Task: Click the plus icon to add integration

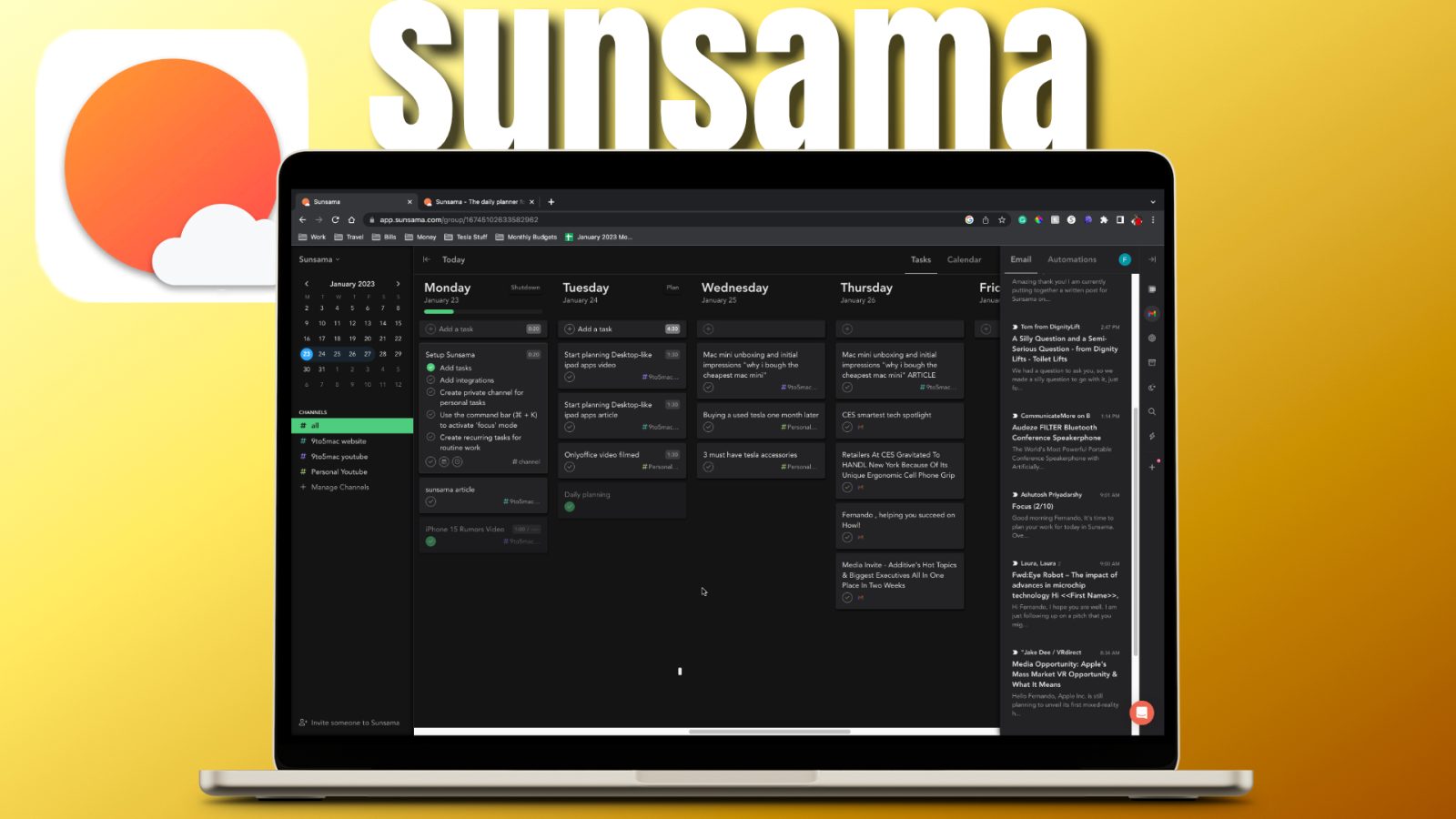Action: coord(1152,467)
